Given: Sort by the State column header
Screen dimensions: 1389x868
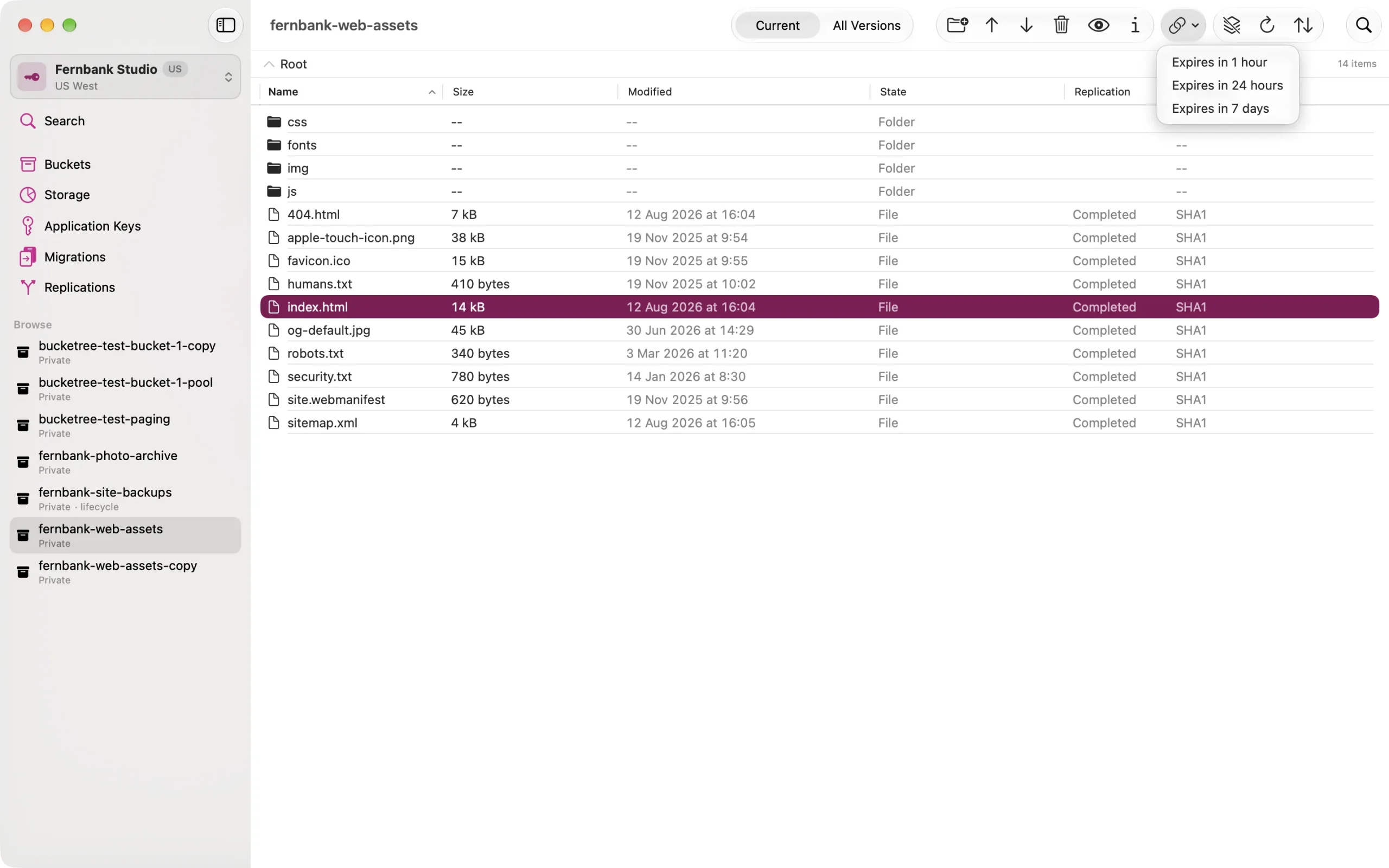Looking at the screenshot, I should pyautogui.click(x=967, y=92).
